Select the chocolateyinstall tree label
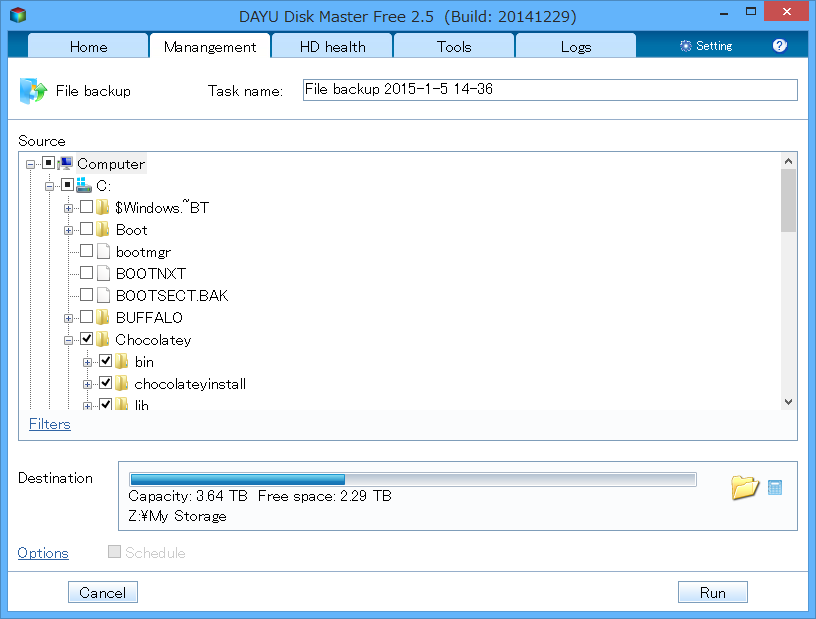 coord(190,384)
